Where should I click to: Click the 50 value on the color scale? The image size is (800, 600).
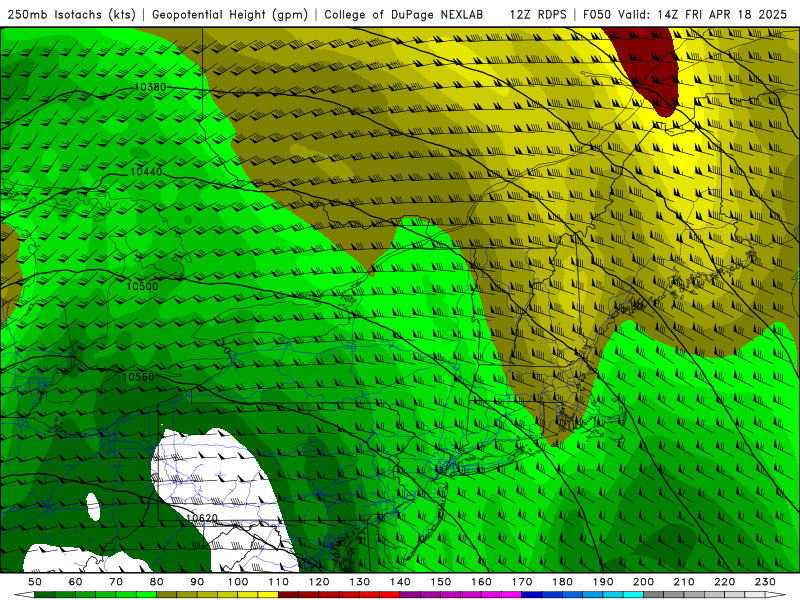pos(35,582)
